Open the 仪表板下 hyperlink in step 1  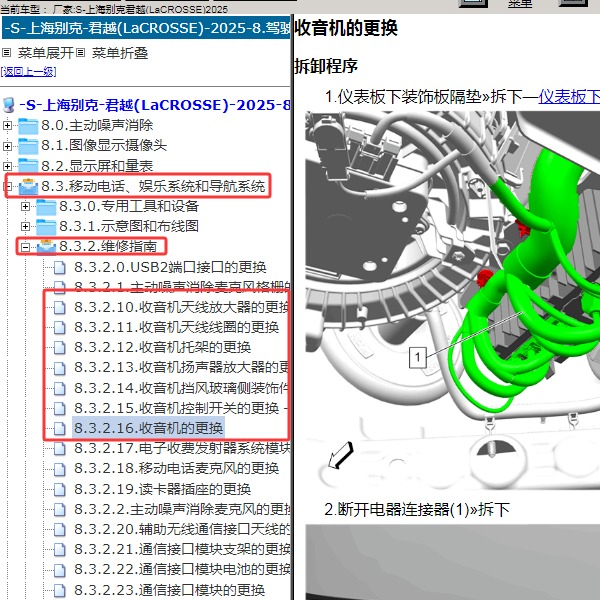click(x=569, y=97)
